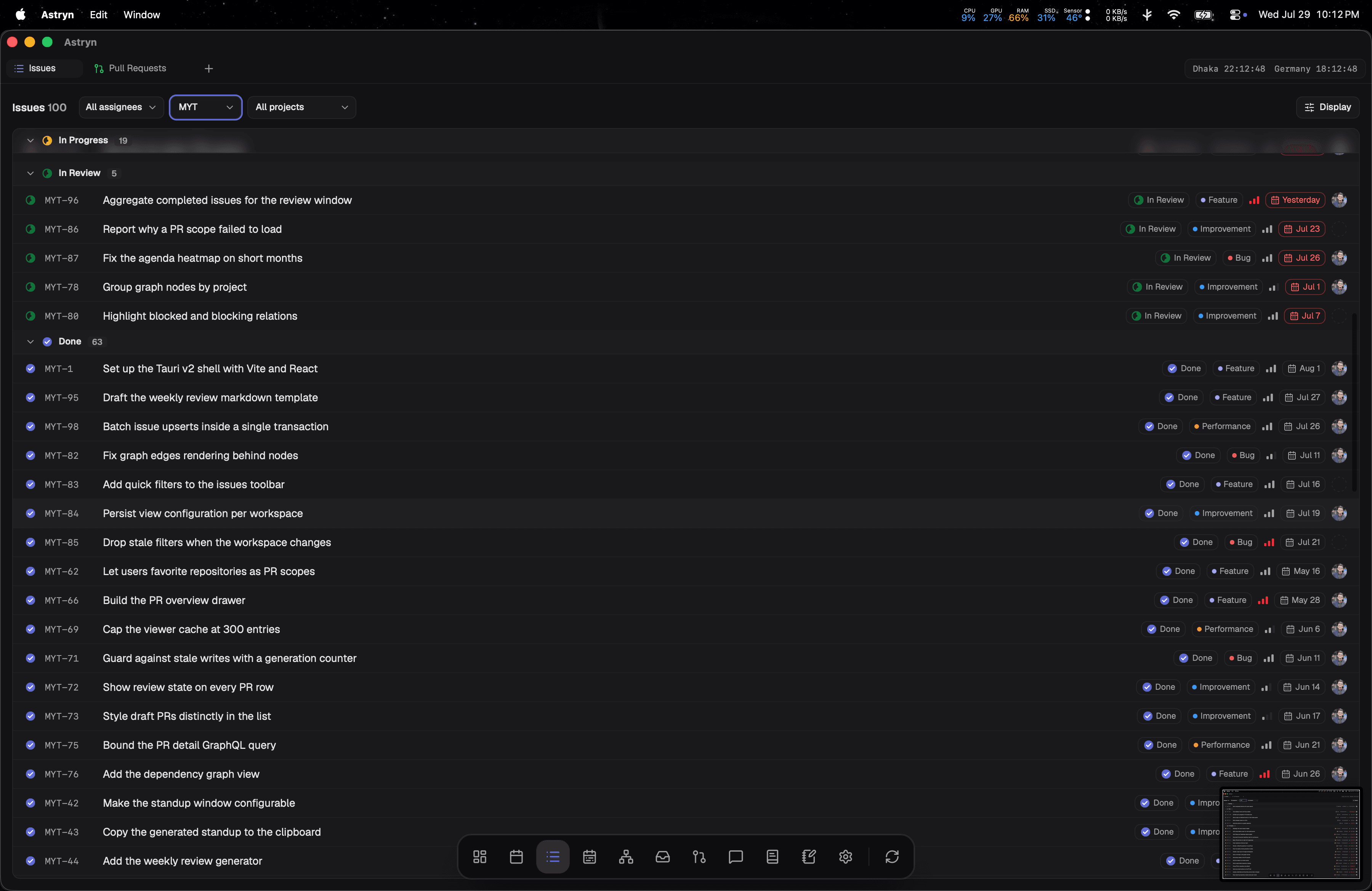
Task: Click the Wi-Fi icon in the menu bar
Action: pyautogui.click(x=1173, y=15)
